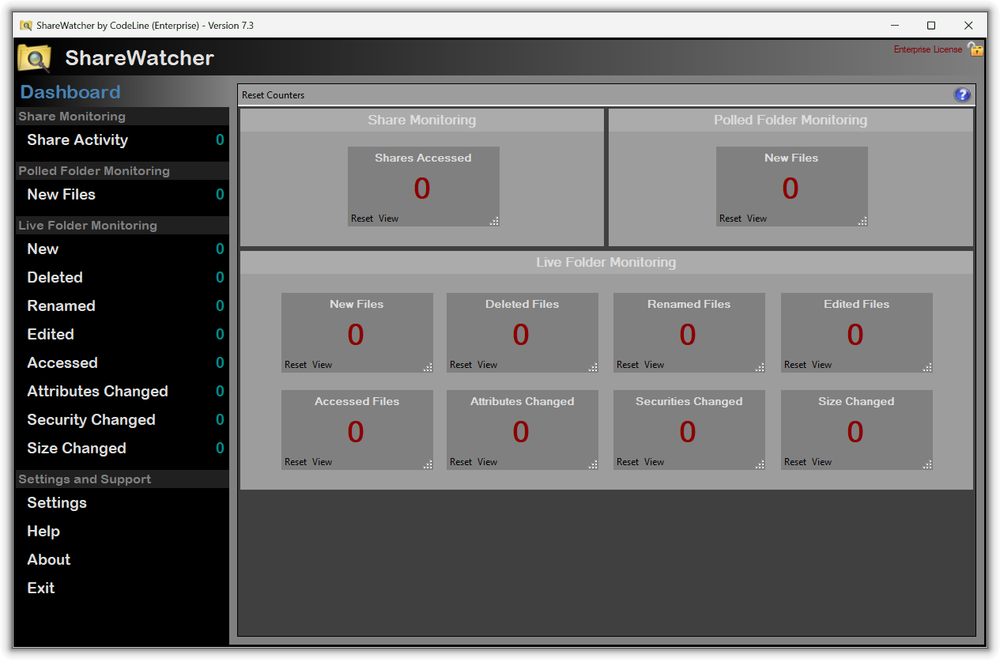This screenshot has height=660, width=1000.
Task: Reset the Edited Files counter
Action: 795,365
